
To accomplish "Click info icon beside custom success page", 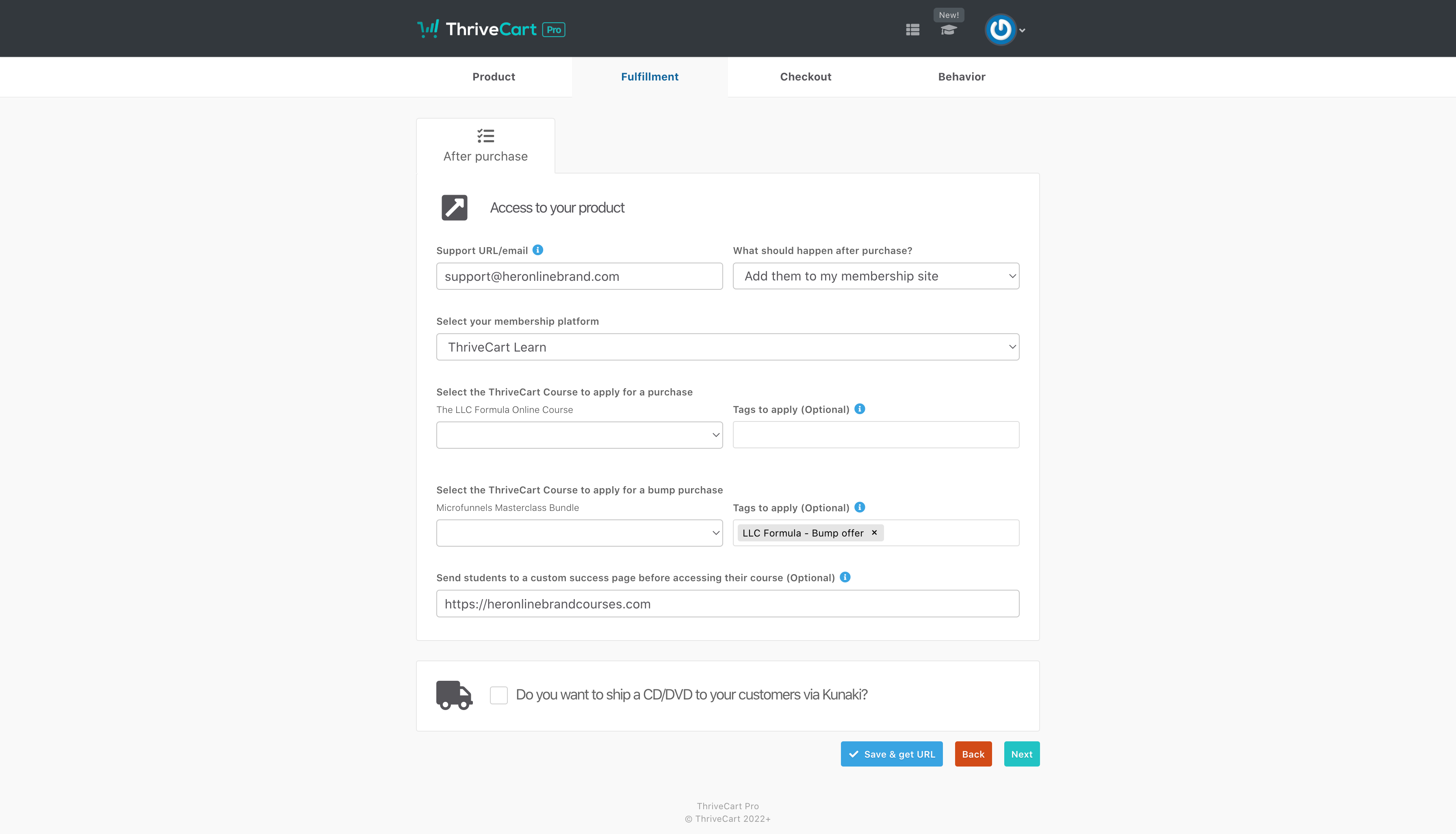I will (x=845, y=578).
